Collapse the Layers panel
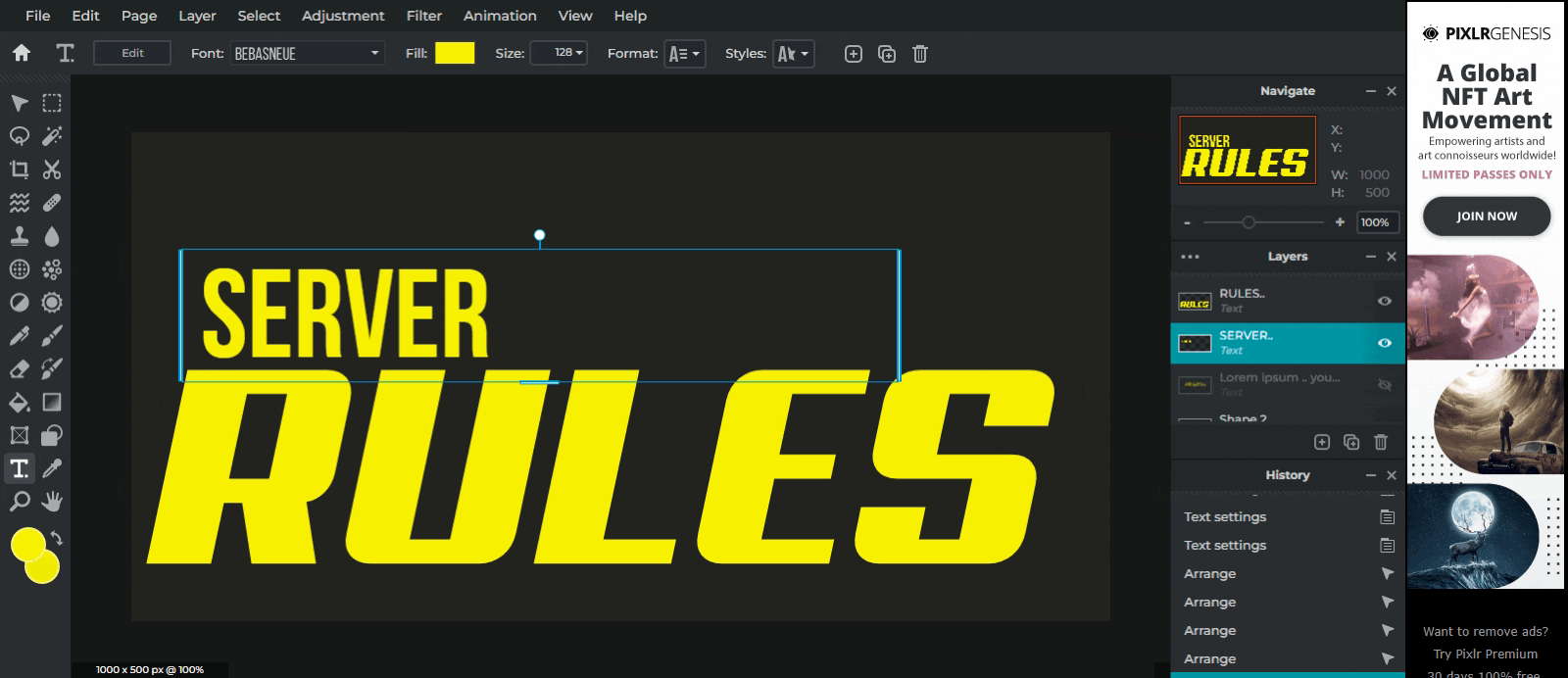1568x678 pixels. [1371, 257]
